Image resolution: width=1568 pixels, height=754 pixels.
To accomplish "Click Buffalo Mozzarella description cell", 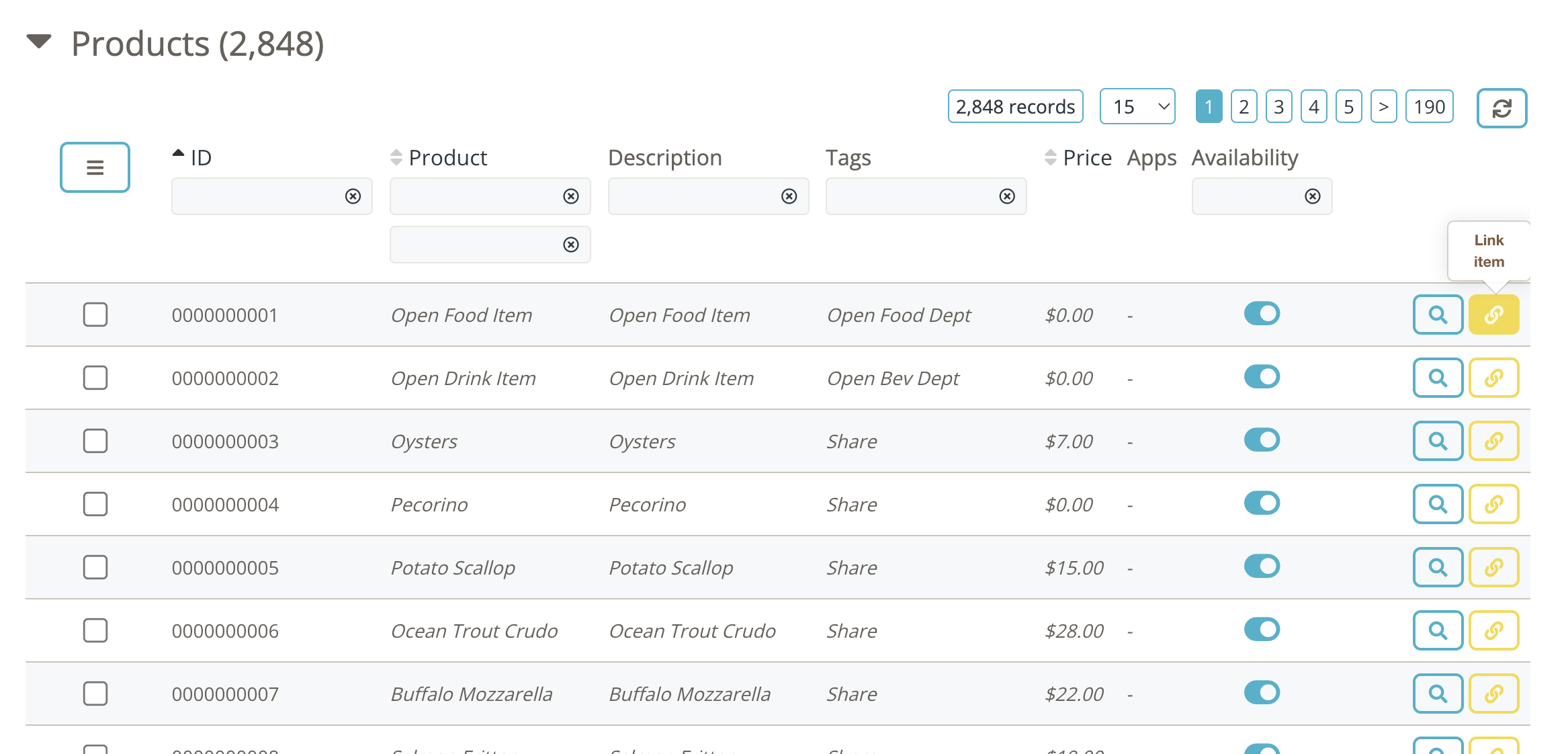I will (x=689, y=694).
